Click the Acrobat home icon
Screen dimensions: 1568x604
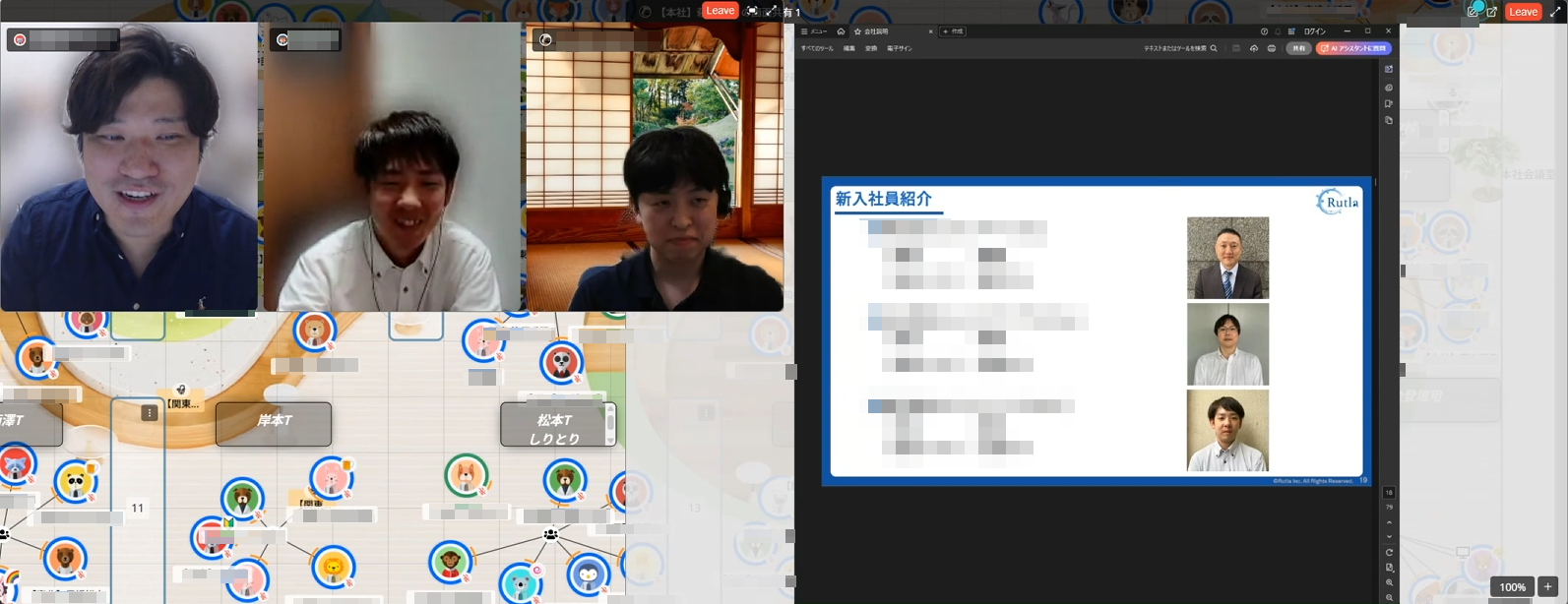841,31
